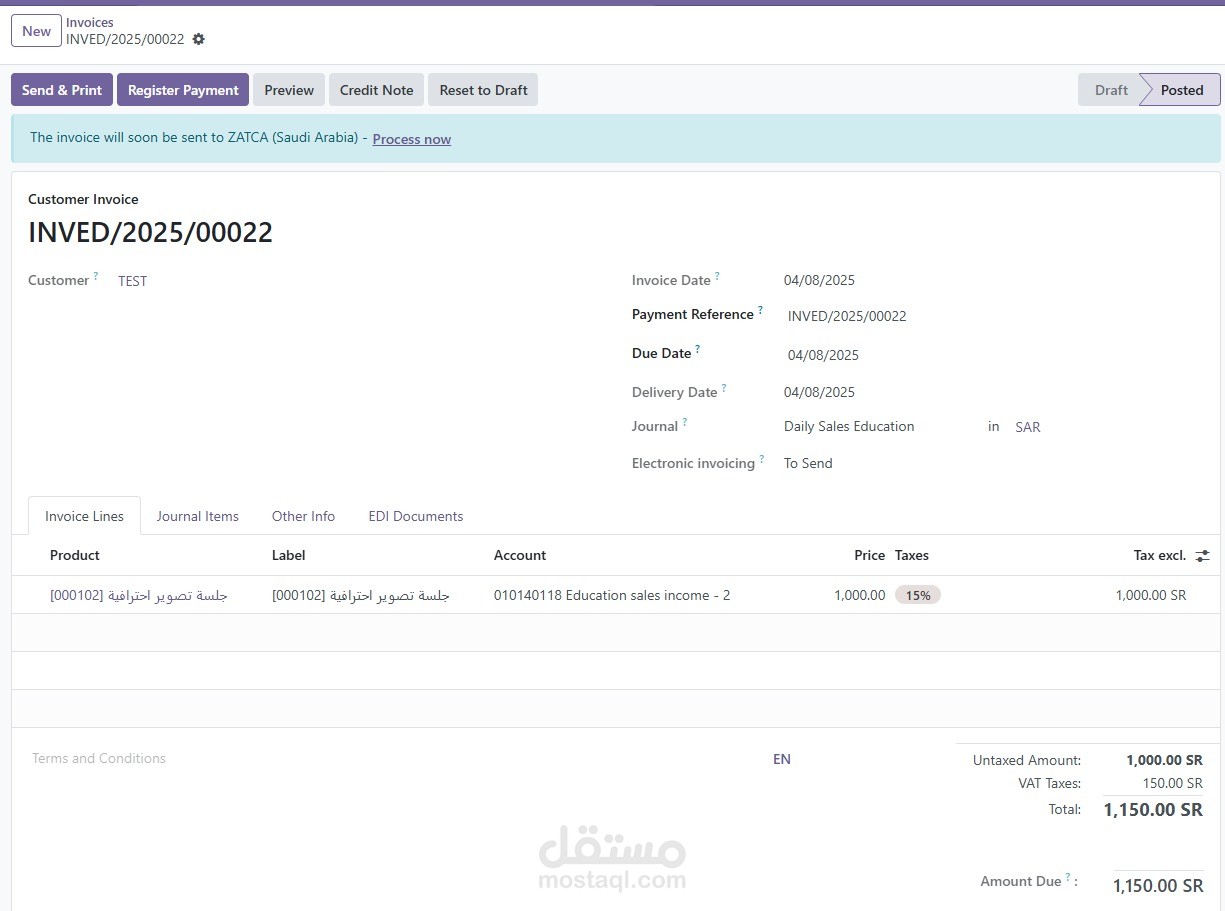Show help tooltip for Due Date
Viewport: 1225px width, 911px height.
698,349
